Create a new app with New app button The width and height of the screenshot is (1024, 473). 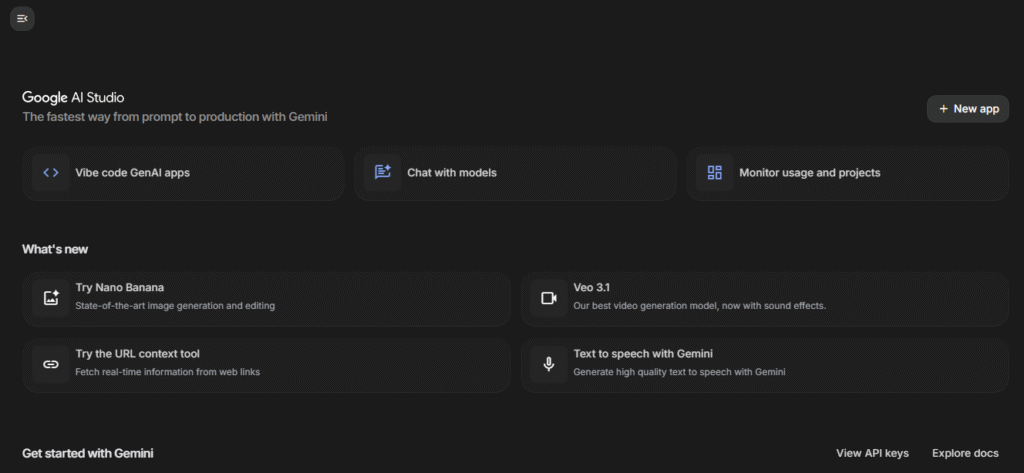[968, 109]
